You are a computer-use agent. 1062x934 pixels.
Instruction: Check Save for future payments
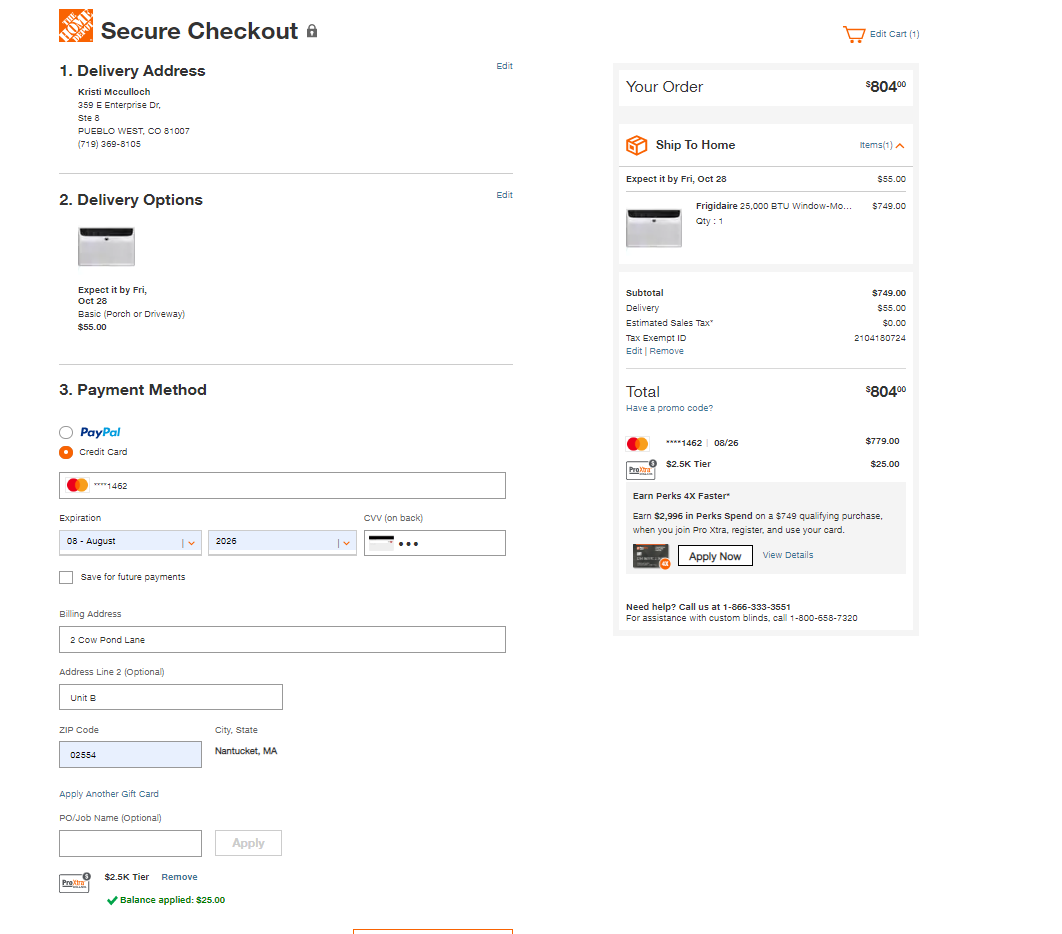pos(66,577)
